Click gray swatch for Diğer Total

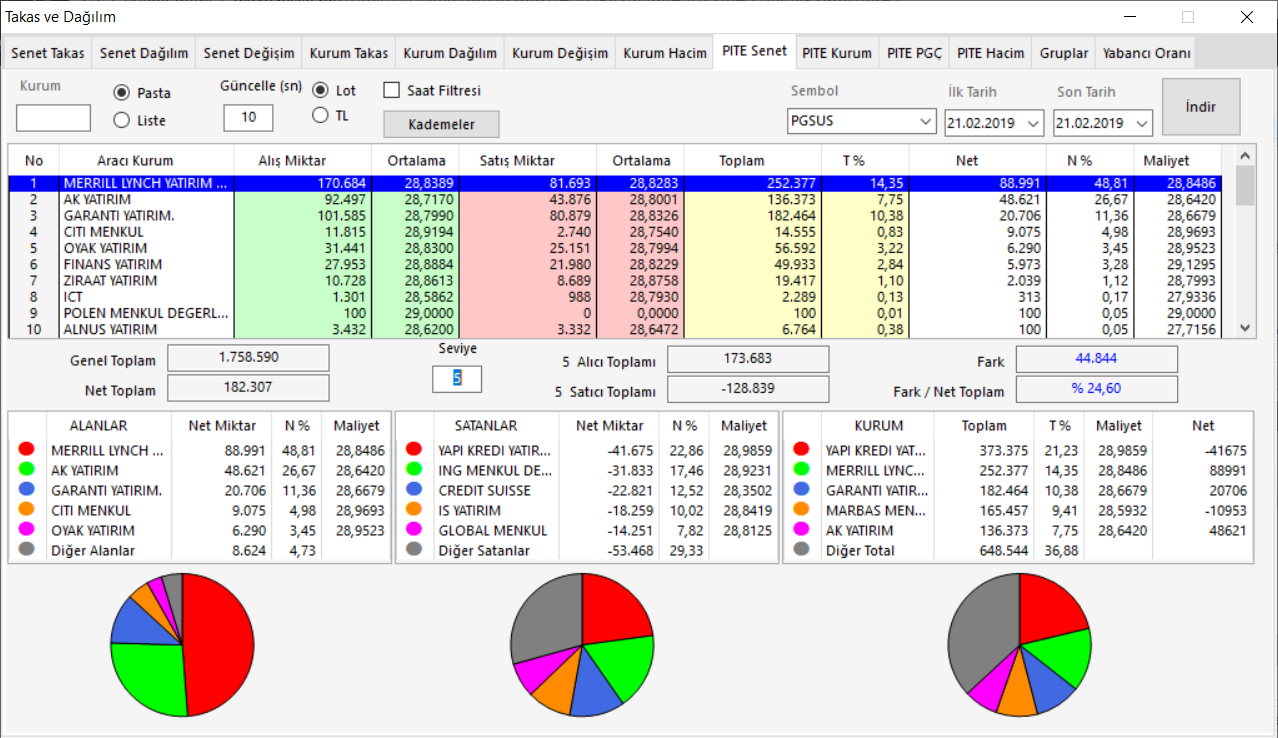(x=801, y=550)
